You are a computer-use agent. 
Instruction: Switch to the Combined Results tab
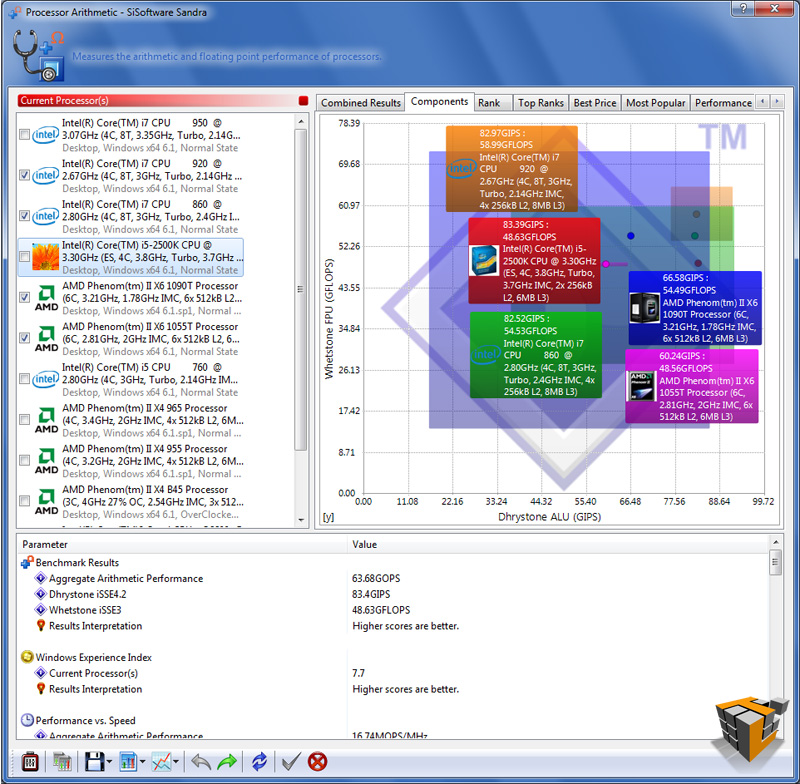(361, 103)
